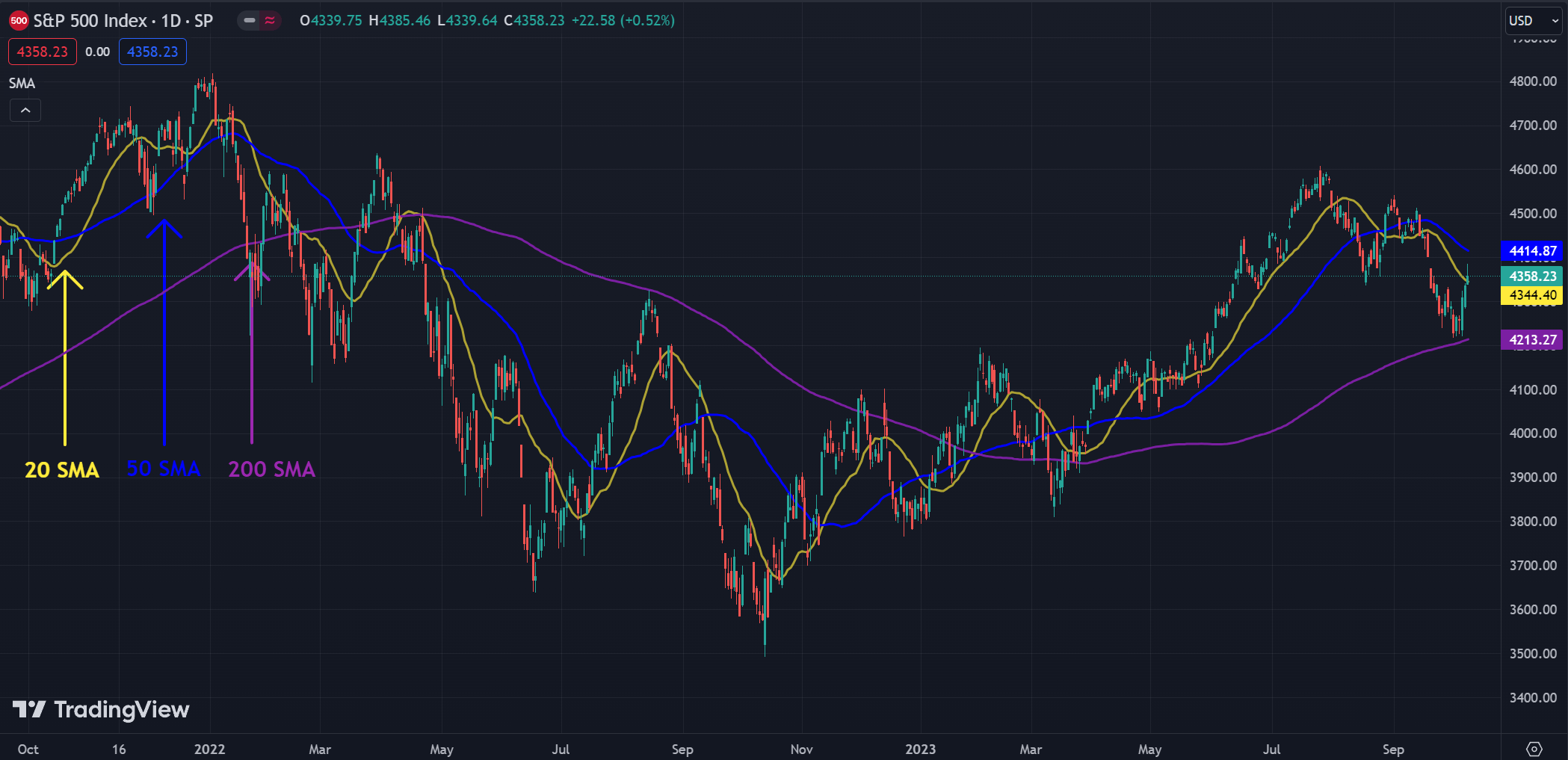Click the blue 4358.23 buy price button
Image resolution: width=1568 pixels, height=760 pixels.
(152, 52)
